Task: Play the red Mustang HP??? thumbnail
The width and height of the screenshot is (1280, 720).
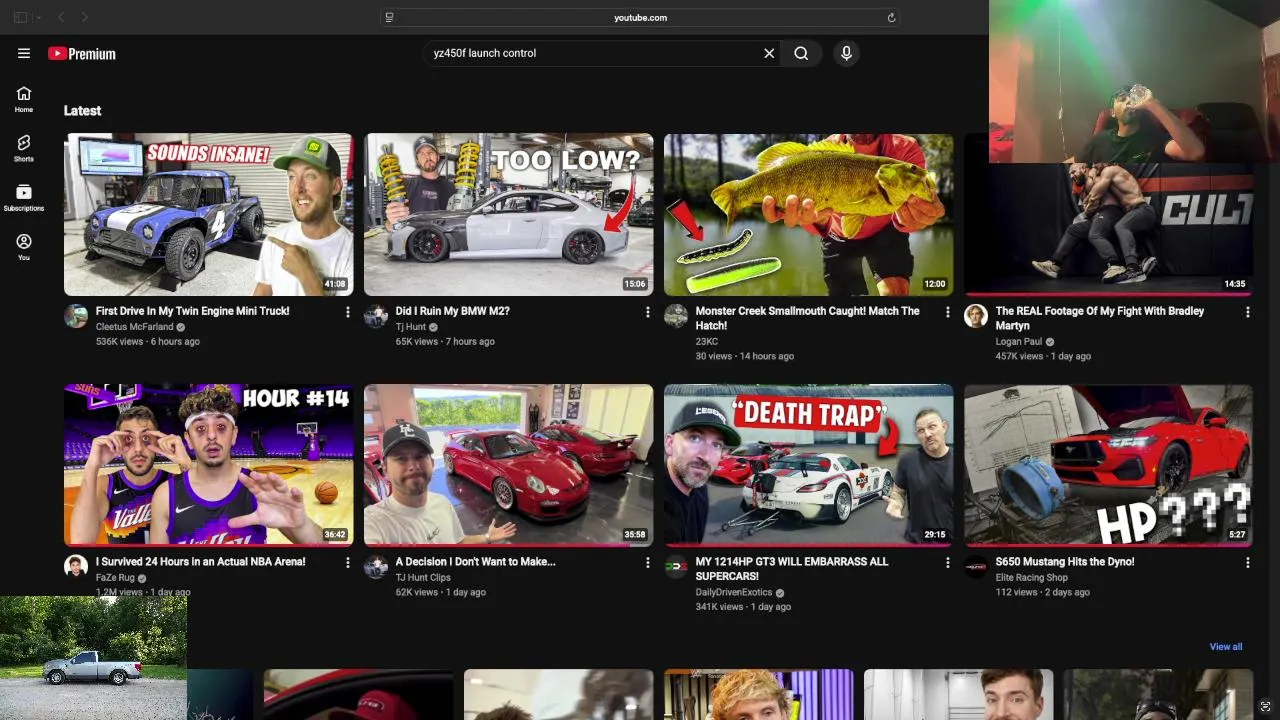Action: coord(1108,465)
